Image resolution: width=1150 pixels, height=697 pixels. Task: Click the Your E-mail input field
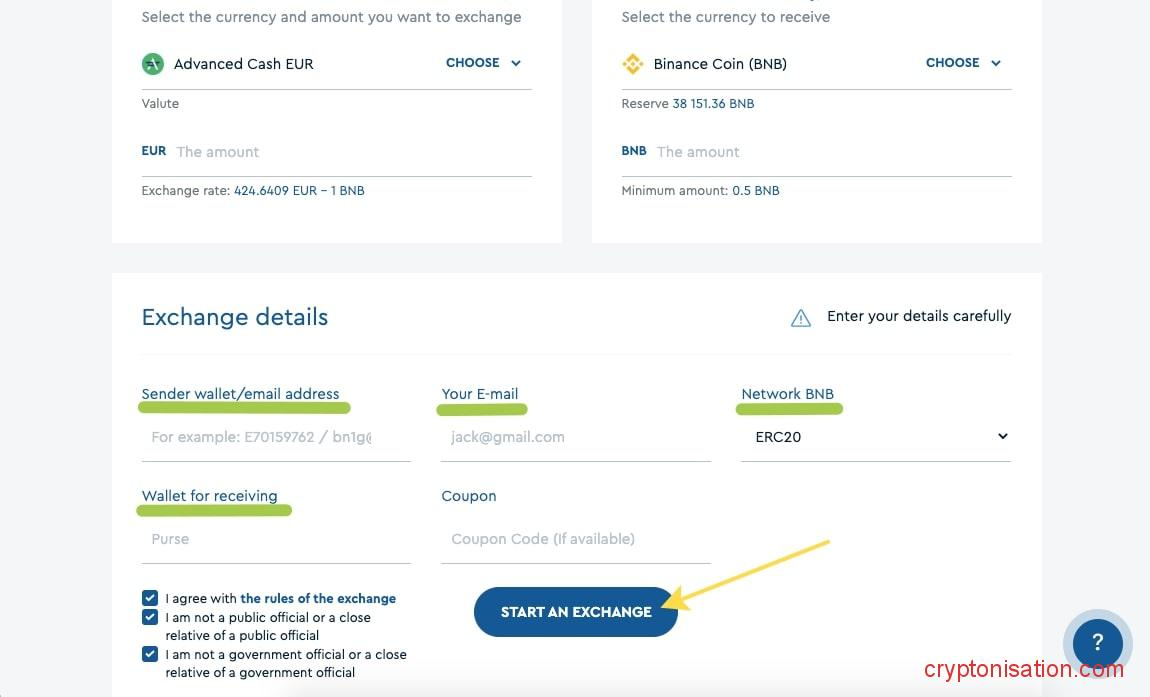tap(575, 437)
